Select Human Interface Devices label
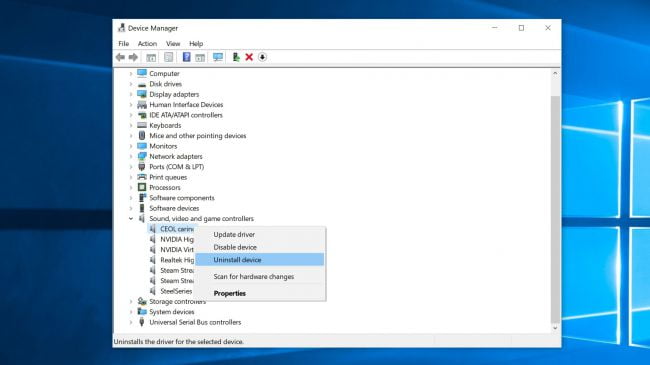 coord(186,105)
